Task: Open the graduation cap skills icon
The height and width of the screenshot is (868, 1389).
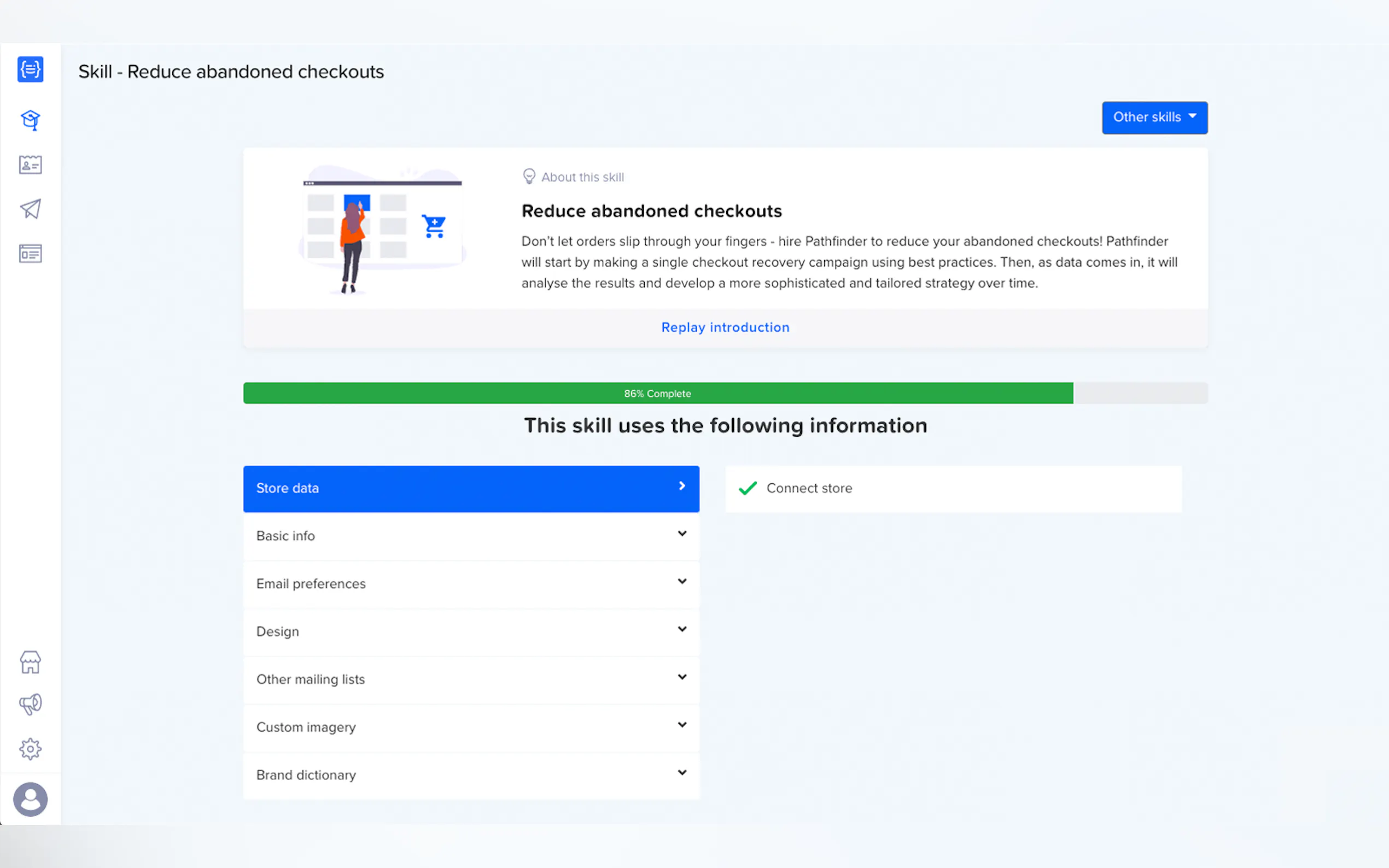Action: pos(31,119)
